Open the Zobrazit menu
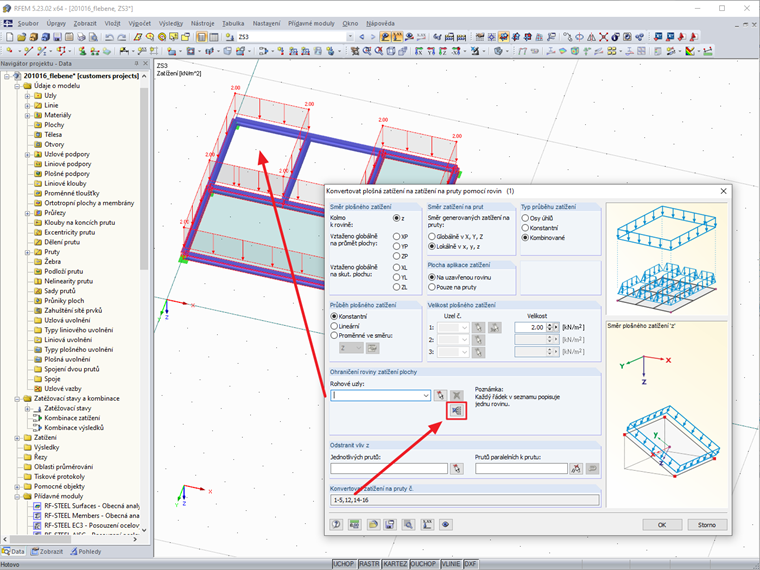This screenshot has height=570, width=760. pyautogui.click(x=85, y=23)
